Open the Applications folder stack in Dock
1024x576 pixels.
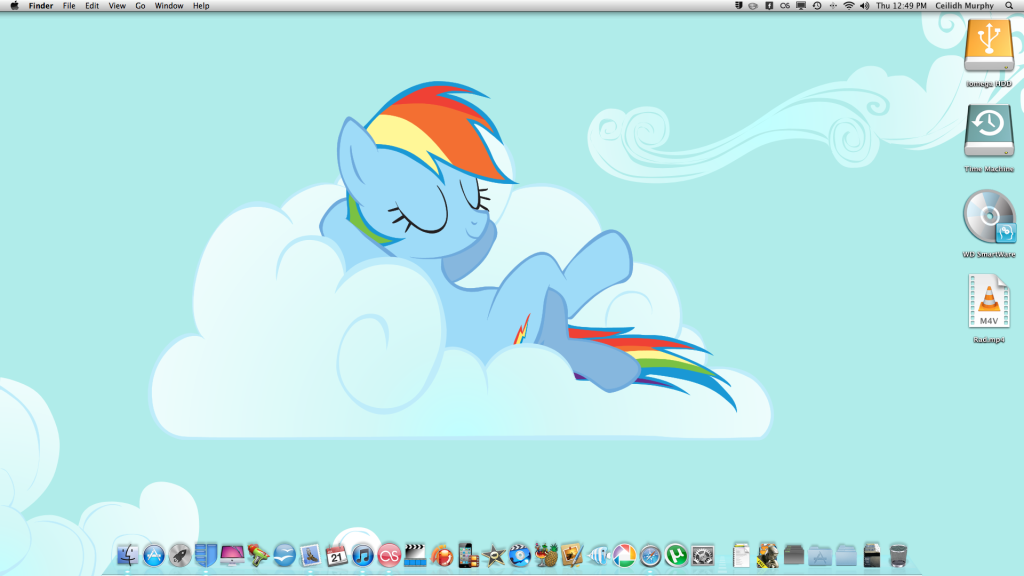click(x=820, y=556)
